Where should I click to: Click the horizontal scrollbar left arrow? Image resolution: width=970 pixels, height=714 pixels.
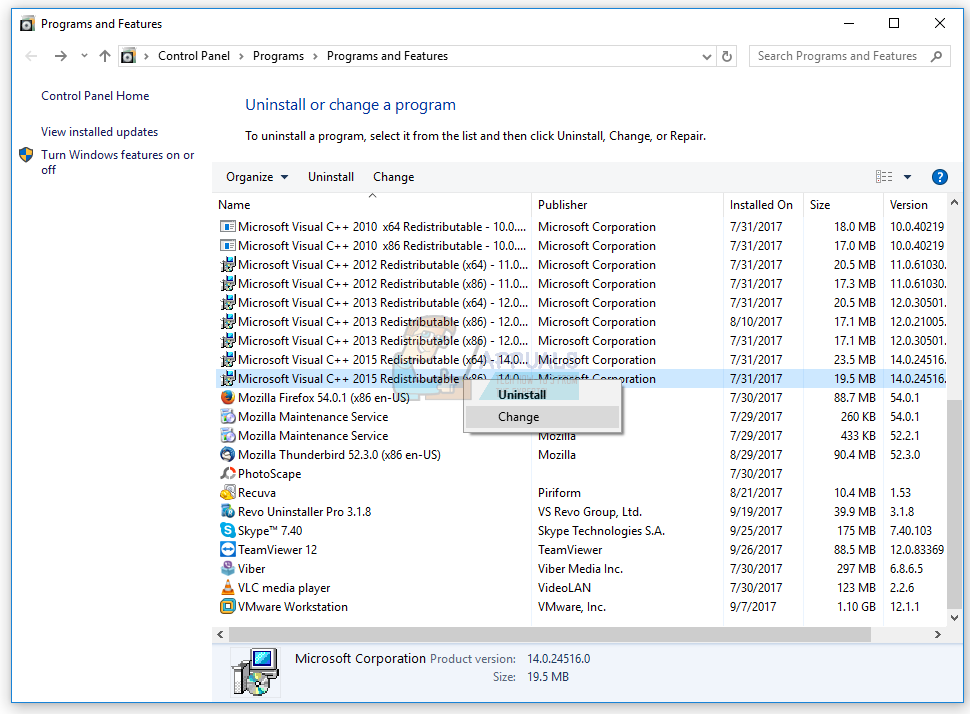click(x=220, y=634)
